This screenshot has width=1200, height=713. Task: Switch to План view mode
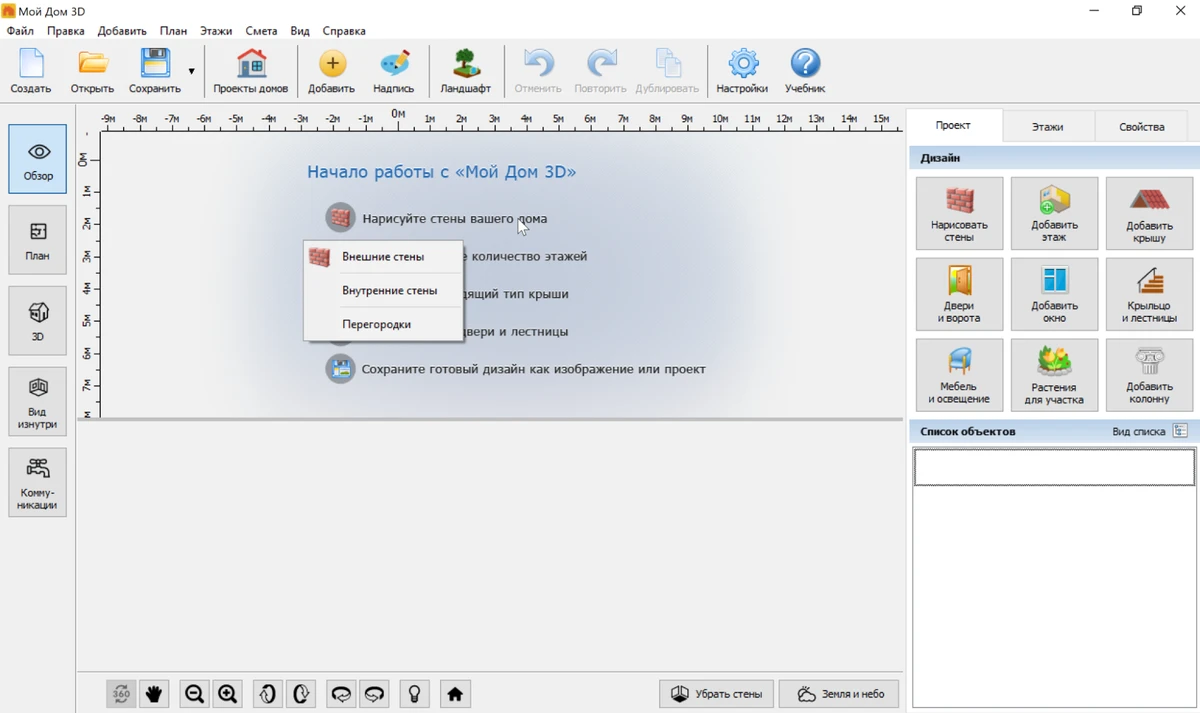(x=38, y=240)
